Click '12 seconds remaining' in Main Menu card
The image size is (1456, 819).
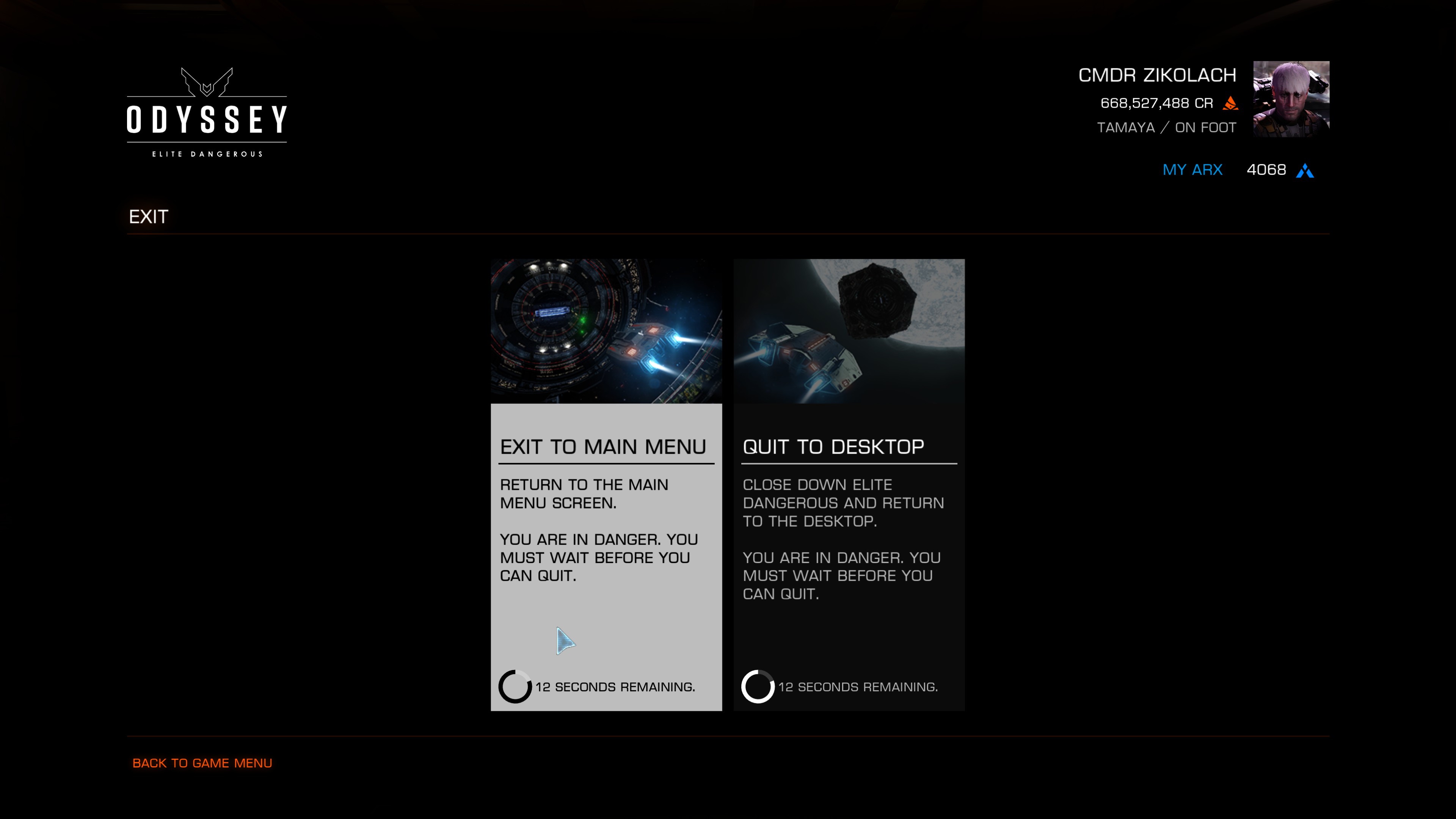pyautogui.click(x=615, y=687)
